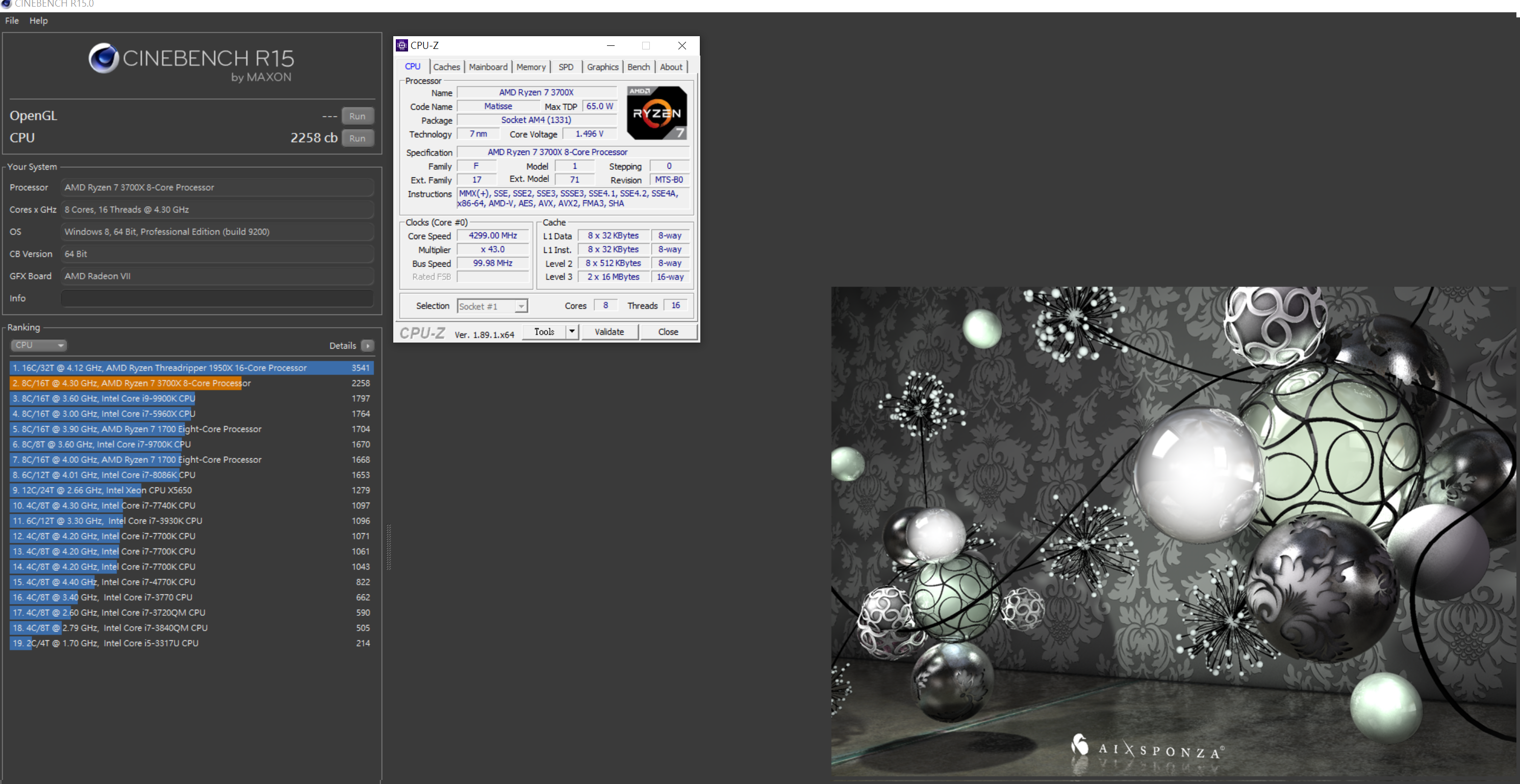
Task: Select ranking row Core i7-3930K 1096
Action: (191, 521)
